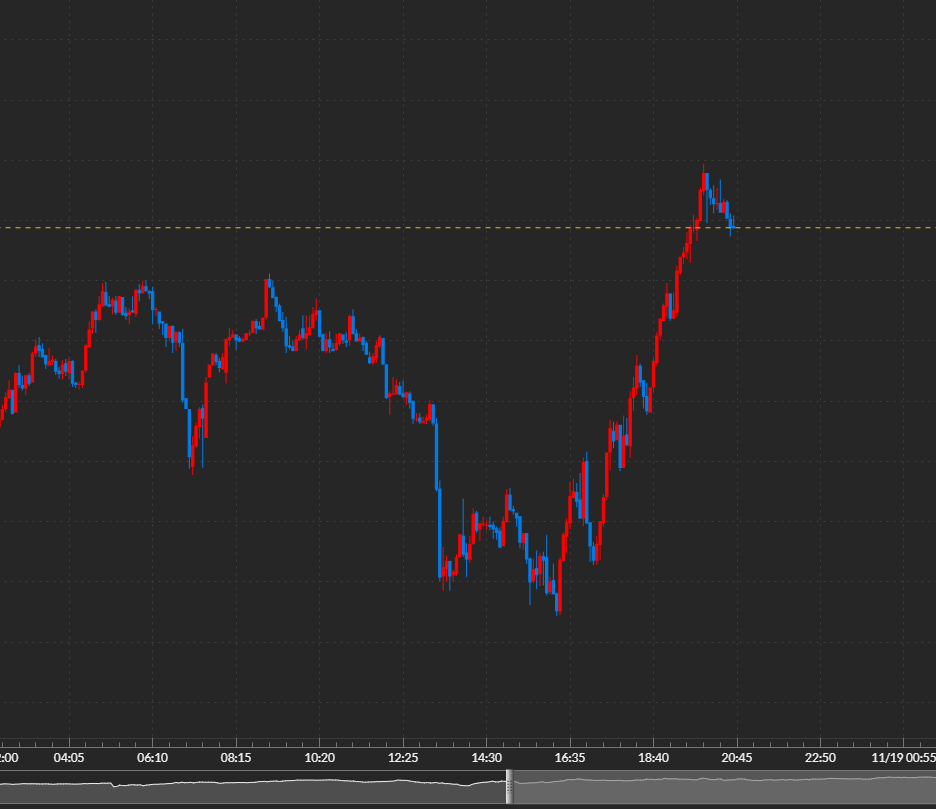The image size is (936, 809).
Task: Grab the navigator range handle grip
Action: pyautogui.click(x=510, y=787)
